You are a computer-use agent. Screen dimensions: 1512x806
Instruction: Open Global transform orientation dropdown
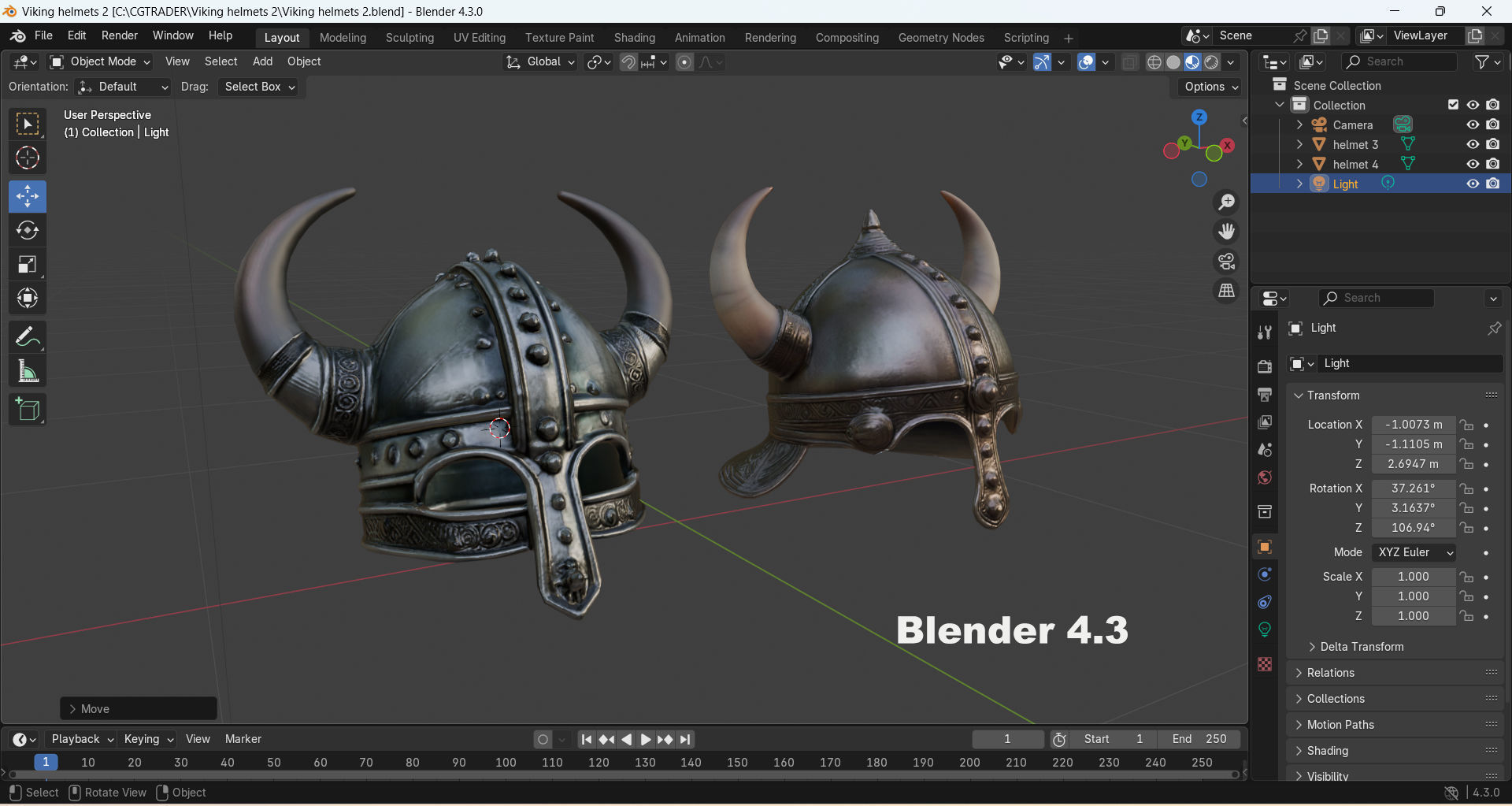click(540, 61)
